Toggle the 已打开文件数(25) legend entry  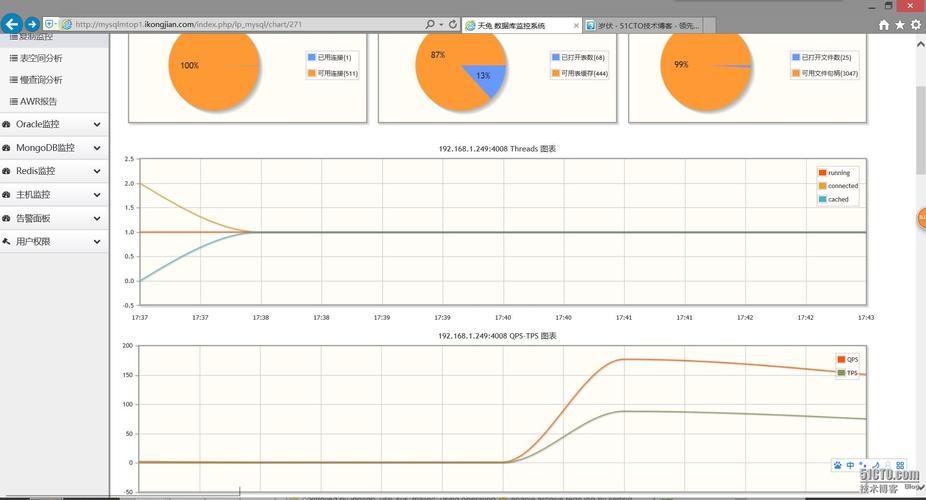point(822,57)
